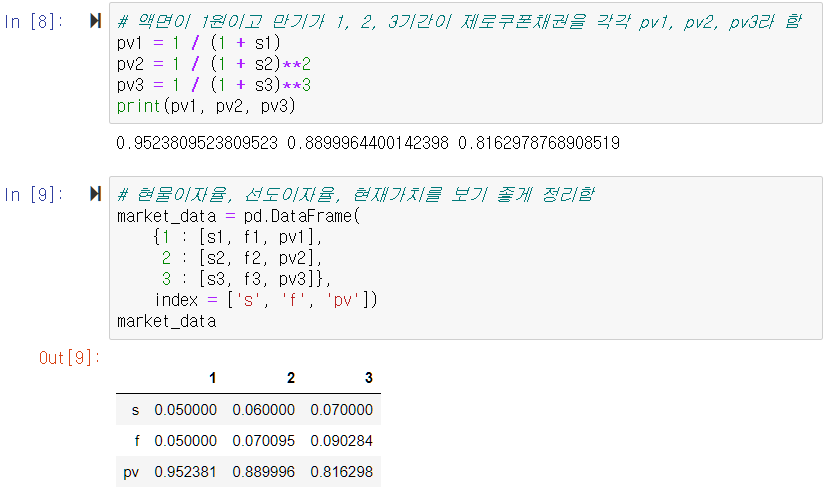Run cell In [8] with its run icon

pyautogui.click(x=95, y=21)
